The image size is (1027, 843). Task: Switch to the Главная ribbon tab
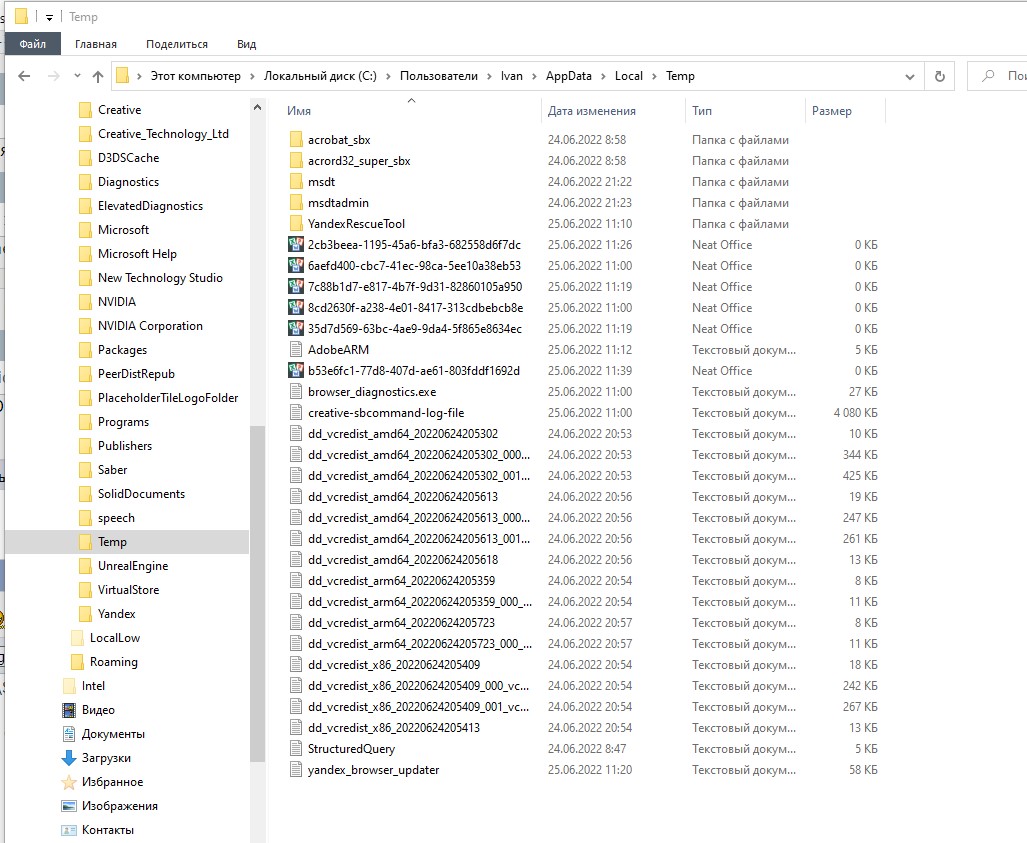[x=96, y=44]
